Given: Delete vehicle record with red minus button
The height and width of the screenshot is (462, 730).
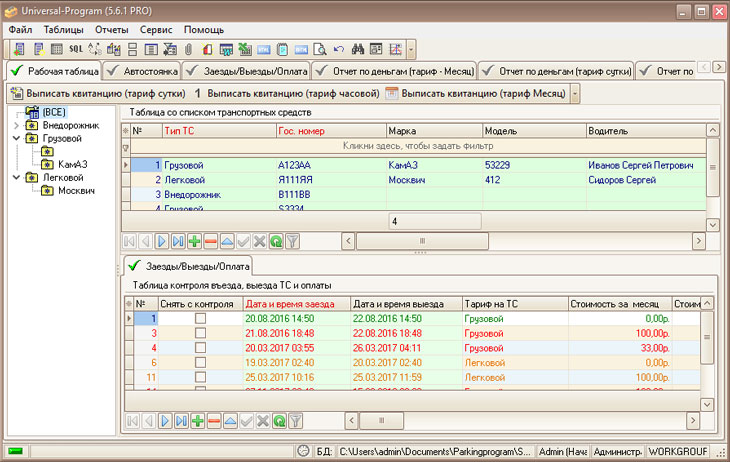Looking at the screenshot, I should pyautogui.click(x=211, y=241).
